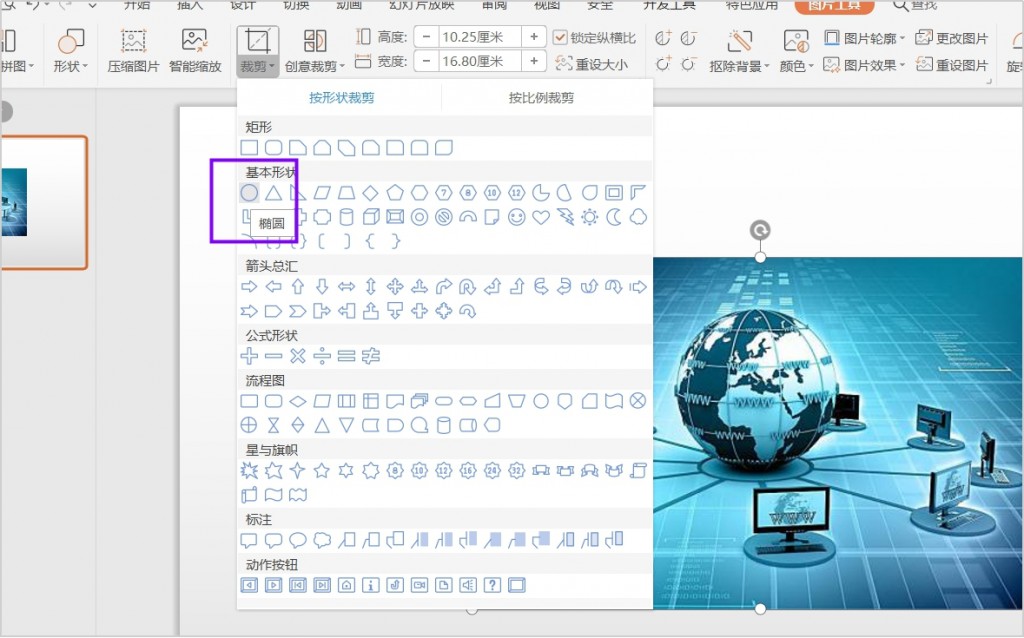Select the hexagon crop shape
1024x638 pixels.
419,193
